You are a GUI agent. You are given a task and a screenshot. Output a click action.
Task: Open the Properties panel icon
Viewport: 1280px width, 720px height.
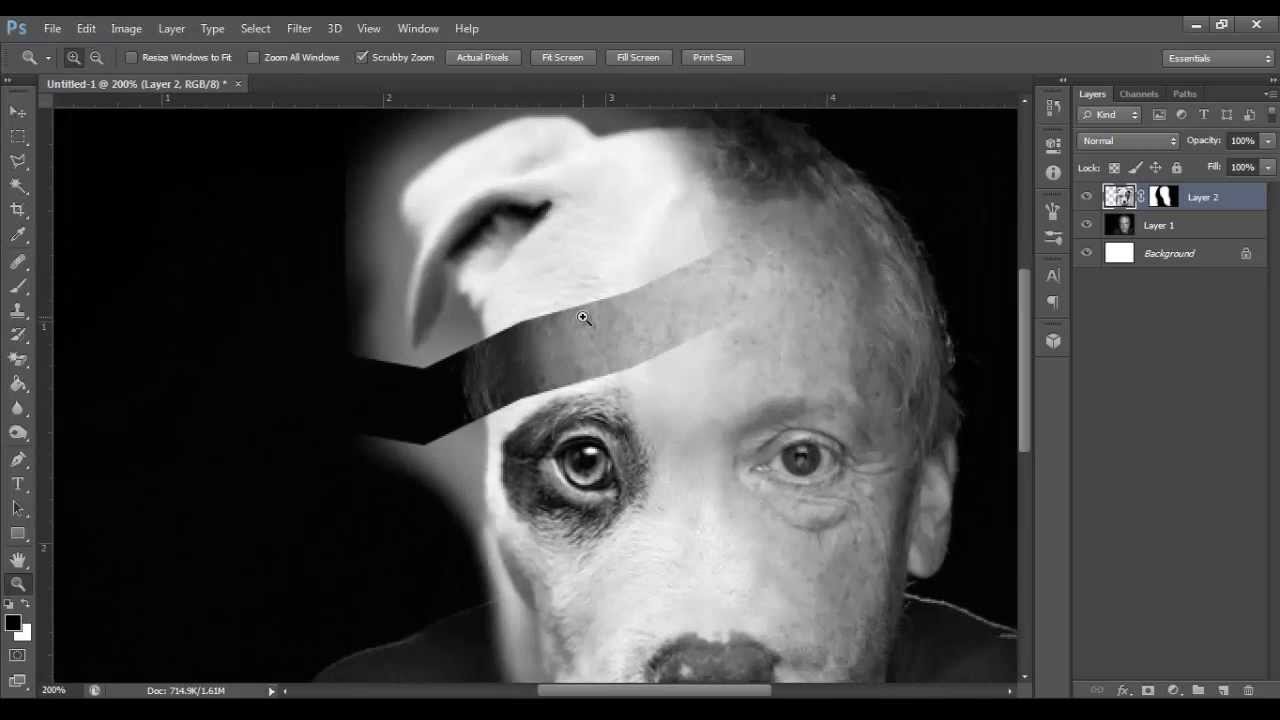[1053, 145]
